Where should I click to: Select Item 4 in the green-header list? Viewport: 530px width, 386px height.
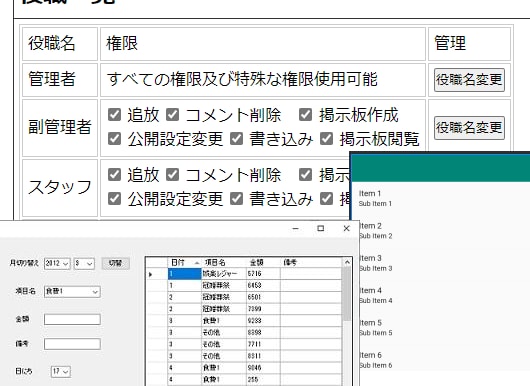(x=444, y=295)
